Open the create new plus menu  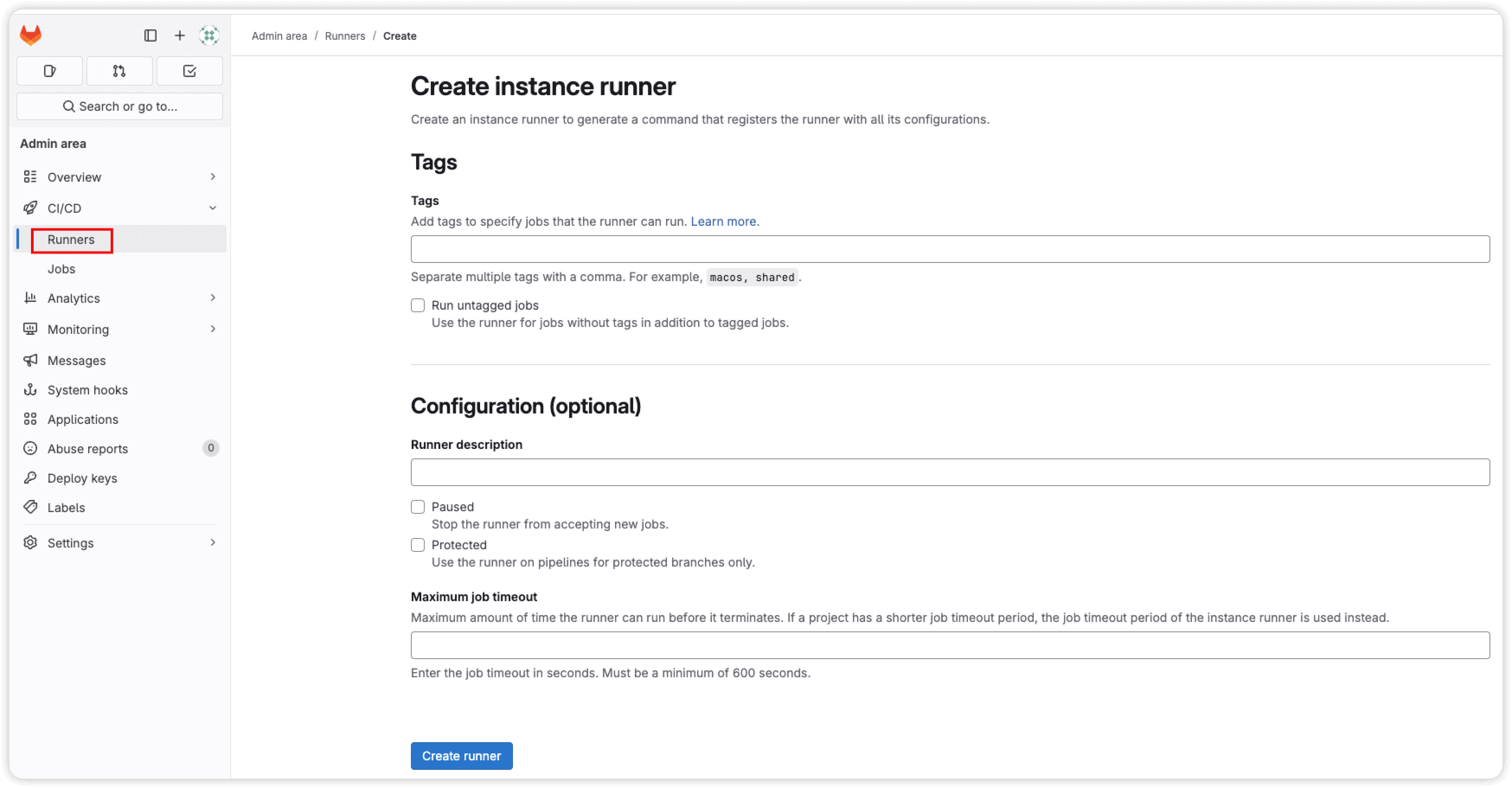pos(180,35)
